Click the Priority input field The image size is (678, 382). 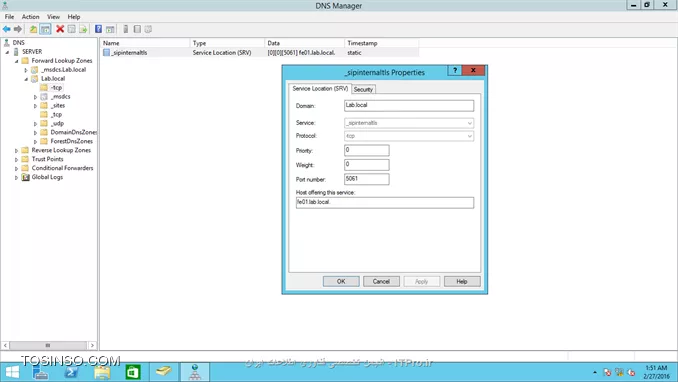tap(367, 150)
